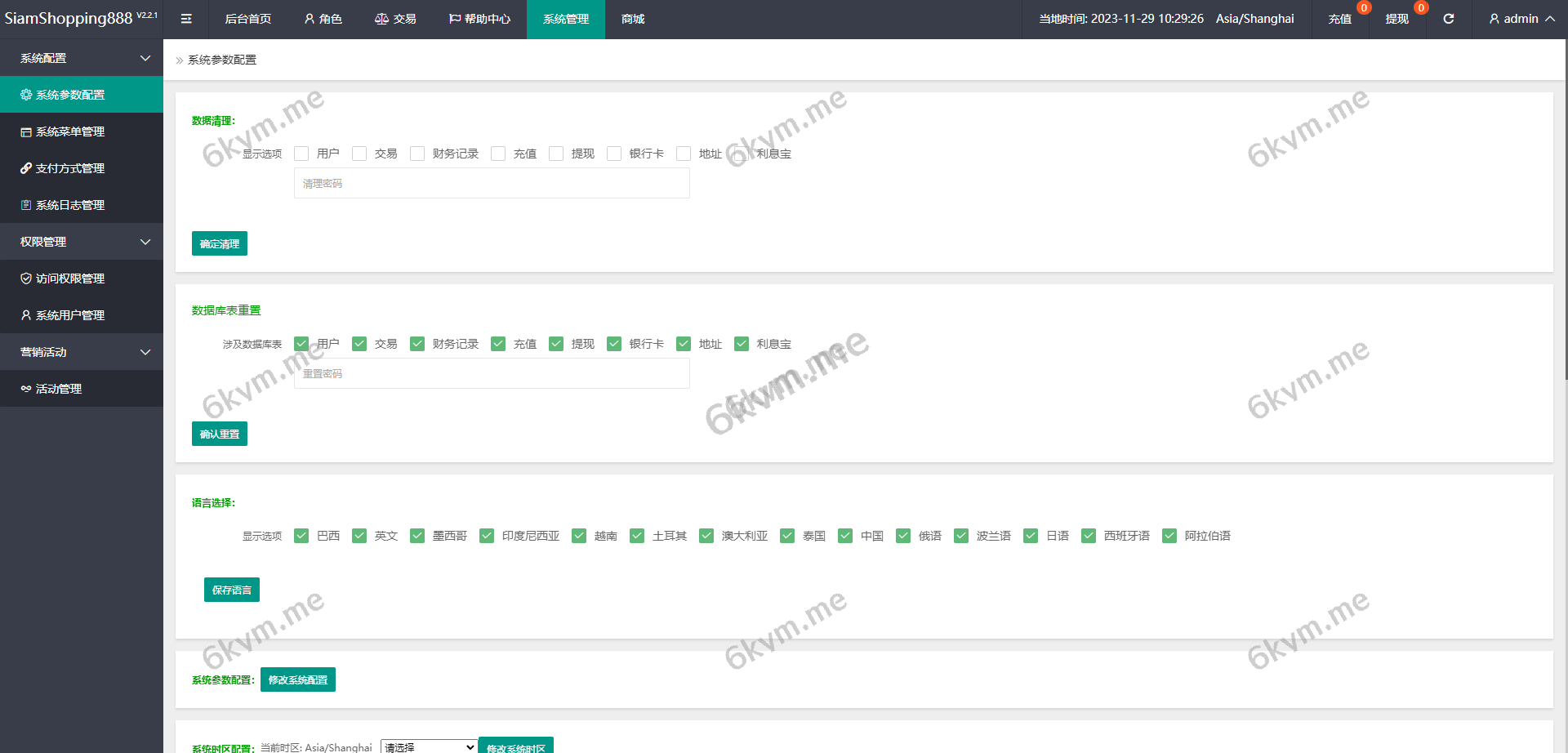Viewport: 1568px width, 753px height.
Task: Check the 用户 box under 数据清理
Action: pyautogui.click(x=301, y=154)
